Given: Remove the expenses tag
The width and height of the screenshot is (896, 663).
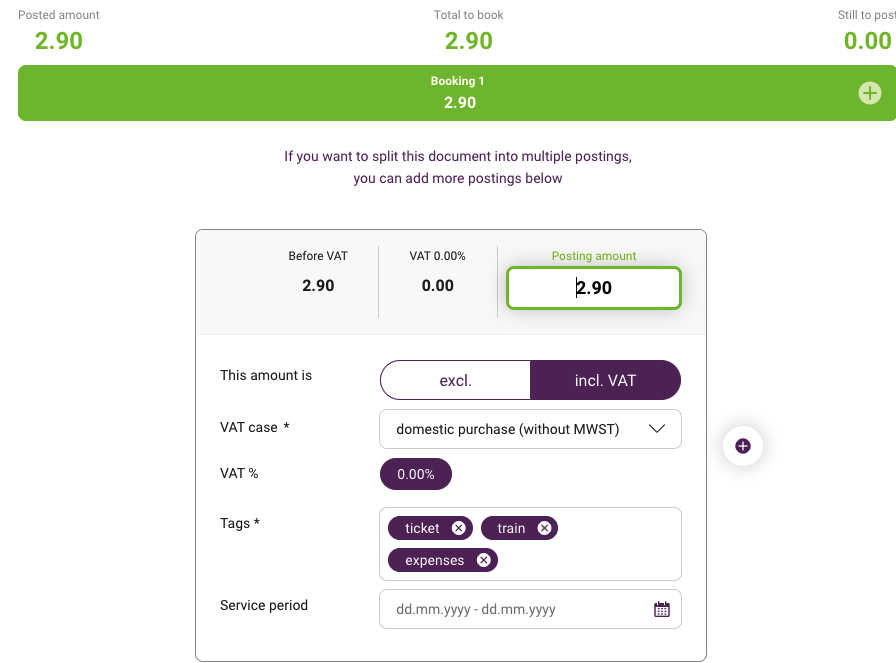Looking at the screenshot, I should [483, 560].
